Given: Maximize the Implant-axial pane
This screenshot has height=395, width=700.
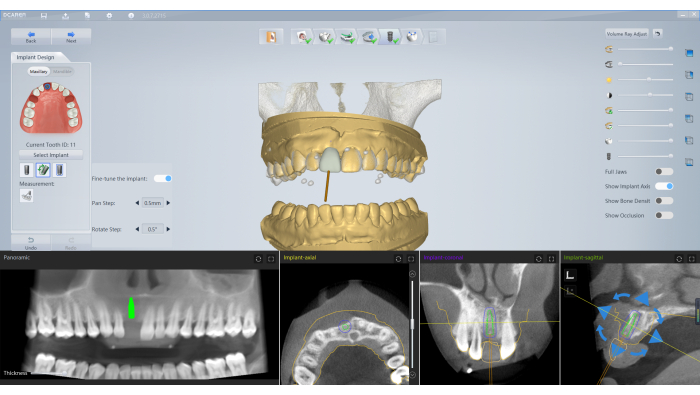Looking at the screenshot, I should (411, 259).
